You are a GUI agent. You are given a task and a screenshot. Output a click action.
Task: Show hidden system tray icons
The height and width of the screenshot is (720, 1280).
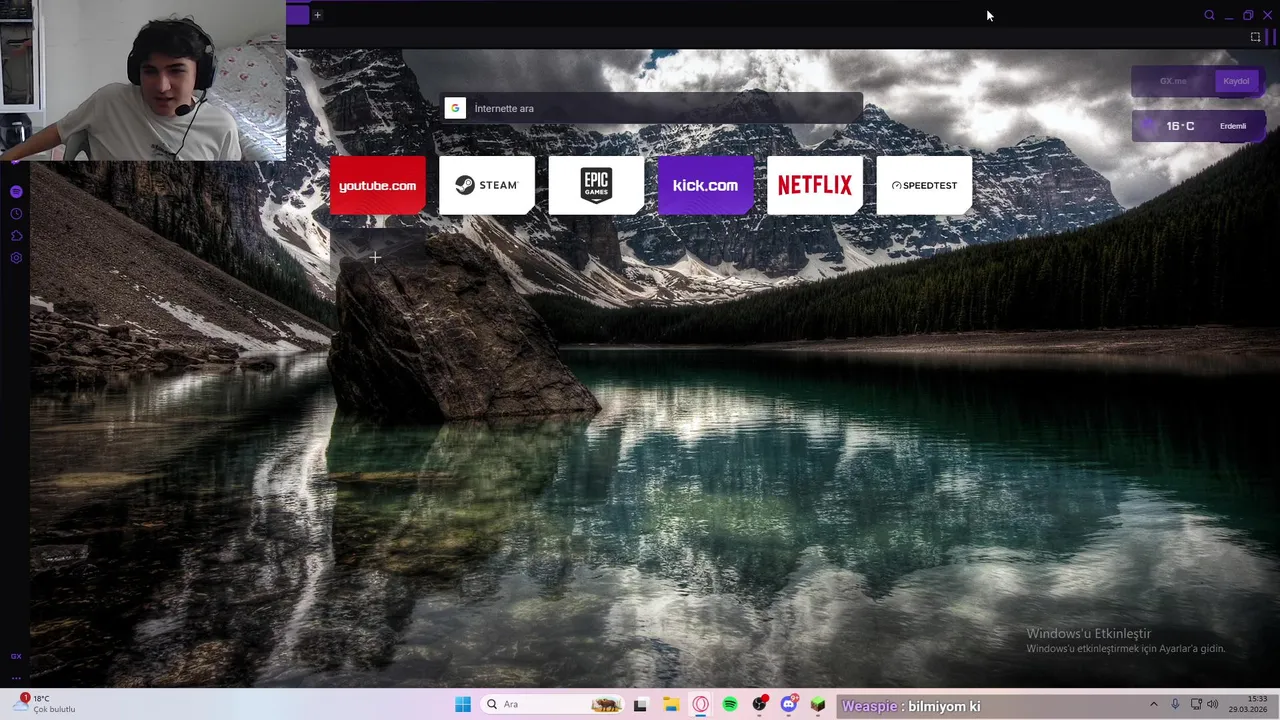click(x=1153, y=704)
